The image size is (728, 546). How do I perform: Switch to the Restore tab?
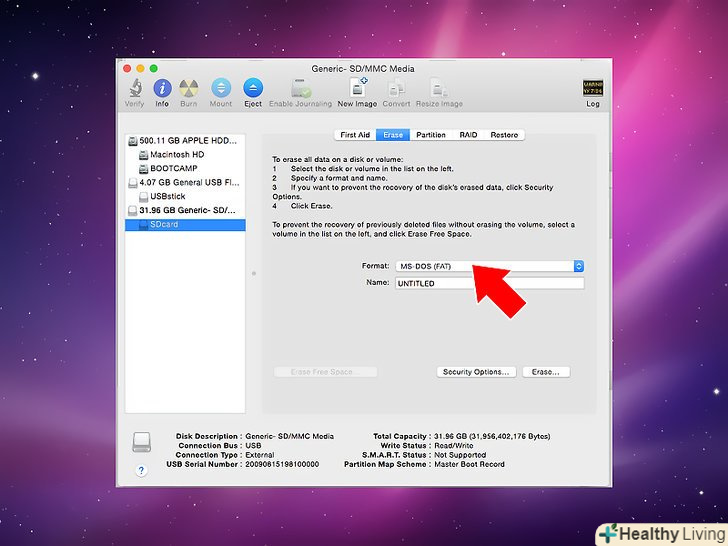[504, 135]
